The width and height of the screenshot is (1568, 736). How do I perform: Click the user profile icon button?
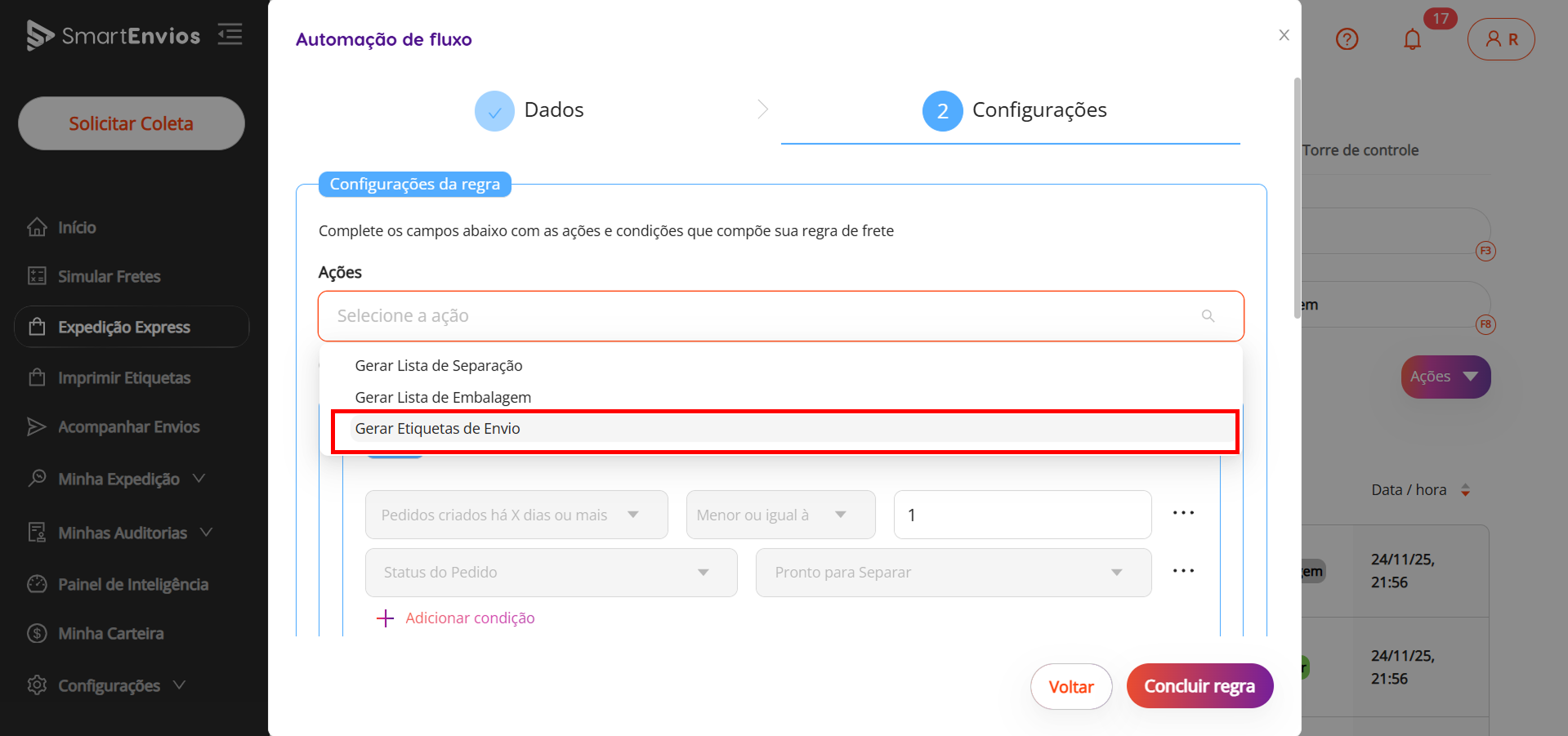pos(1500,39)
